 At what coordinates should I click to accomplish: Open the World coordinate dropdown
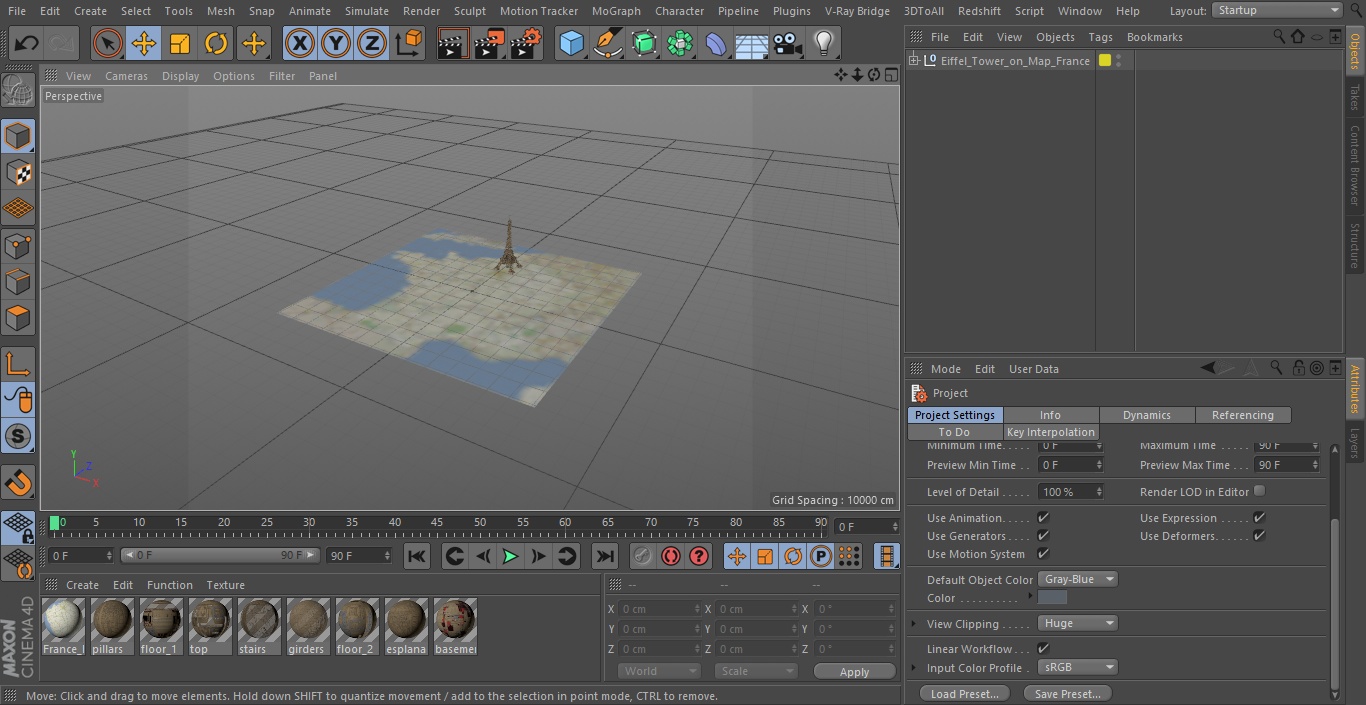pos(658,671)
